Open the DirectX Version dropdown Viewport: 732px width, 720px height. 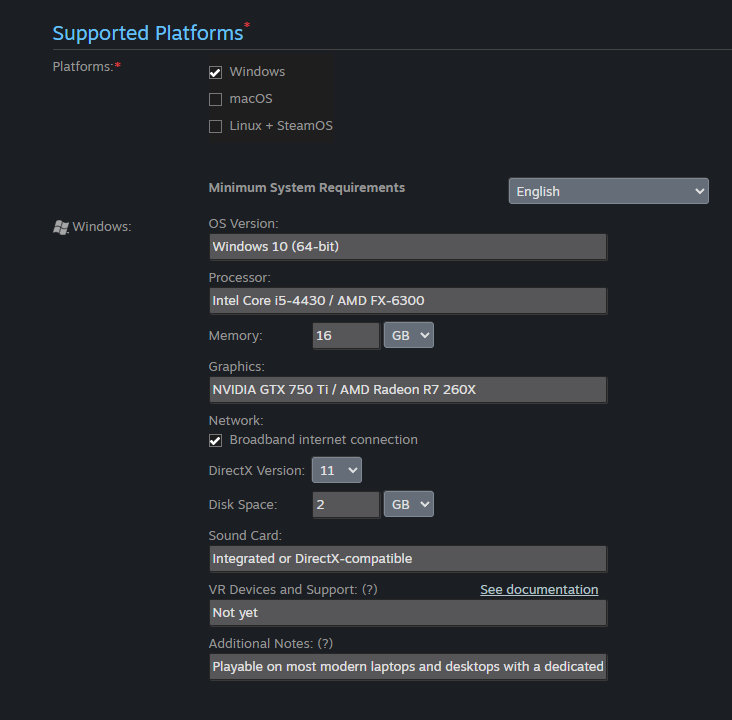tap(337, 470)
